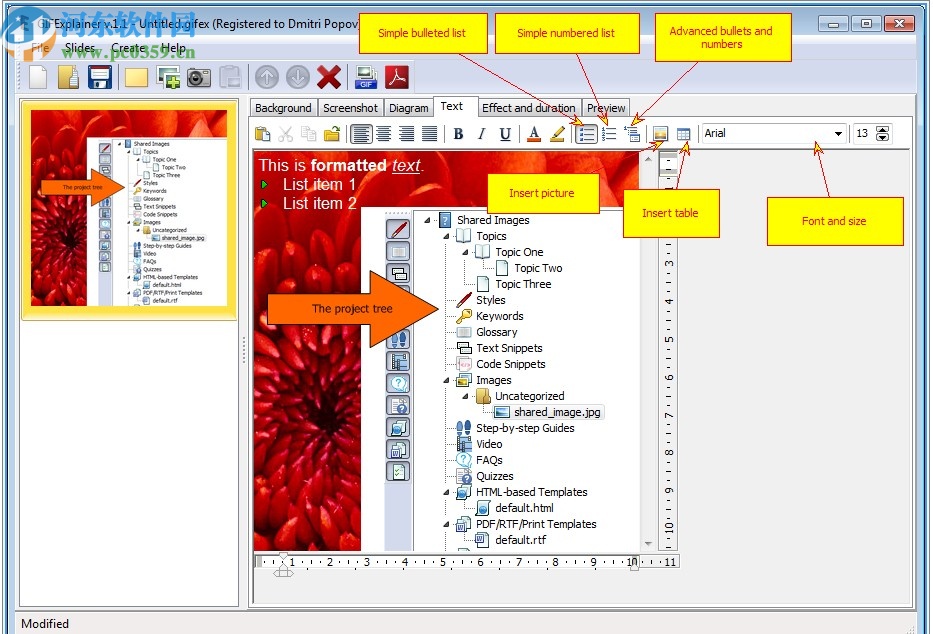933x634 pixels.
Task: Switch to the Diagram tab
Action: tap(409, 108)
